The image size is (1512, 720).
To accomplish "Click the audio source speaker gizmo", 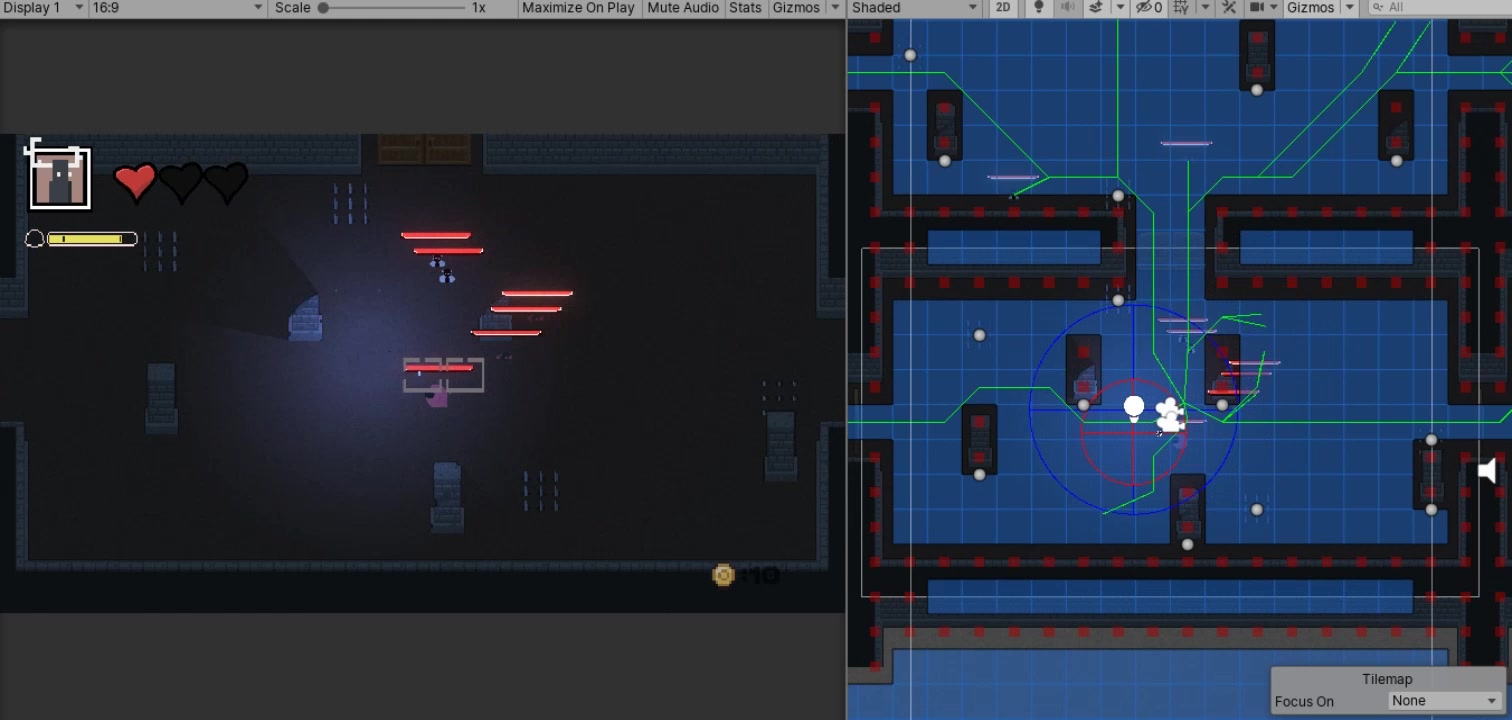I will pyautogui.click(x=1487, y=470).
